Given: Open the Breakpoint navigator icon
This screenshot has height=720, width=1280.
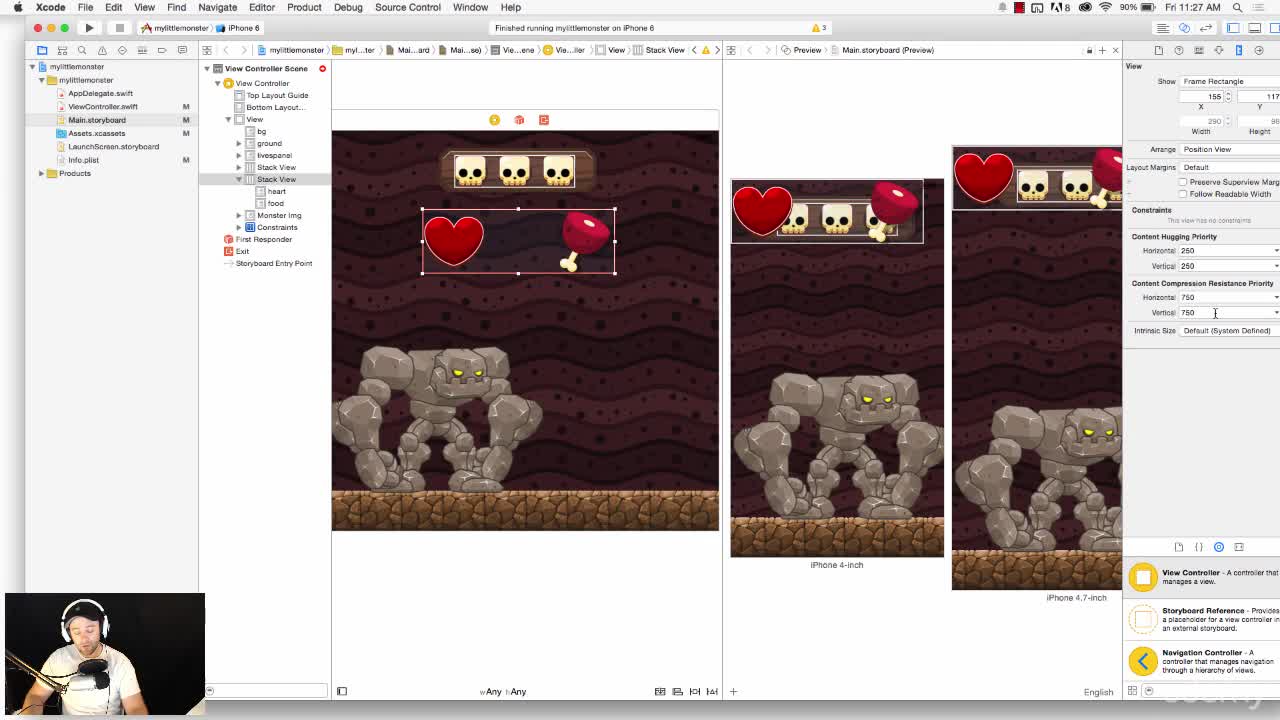Looking at the screenshot, I should click(x=162, y=50).
